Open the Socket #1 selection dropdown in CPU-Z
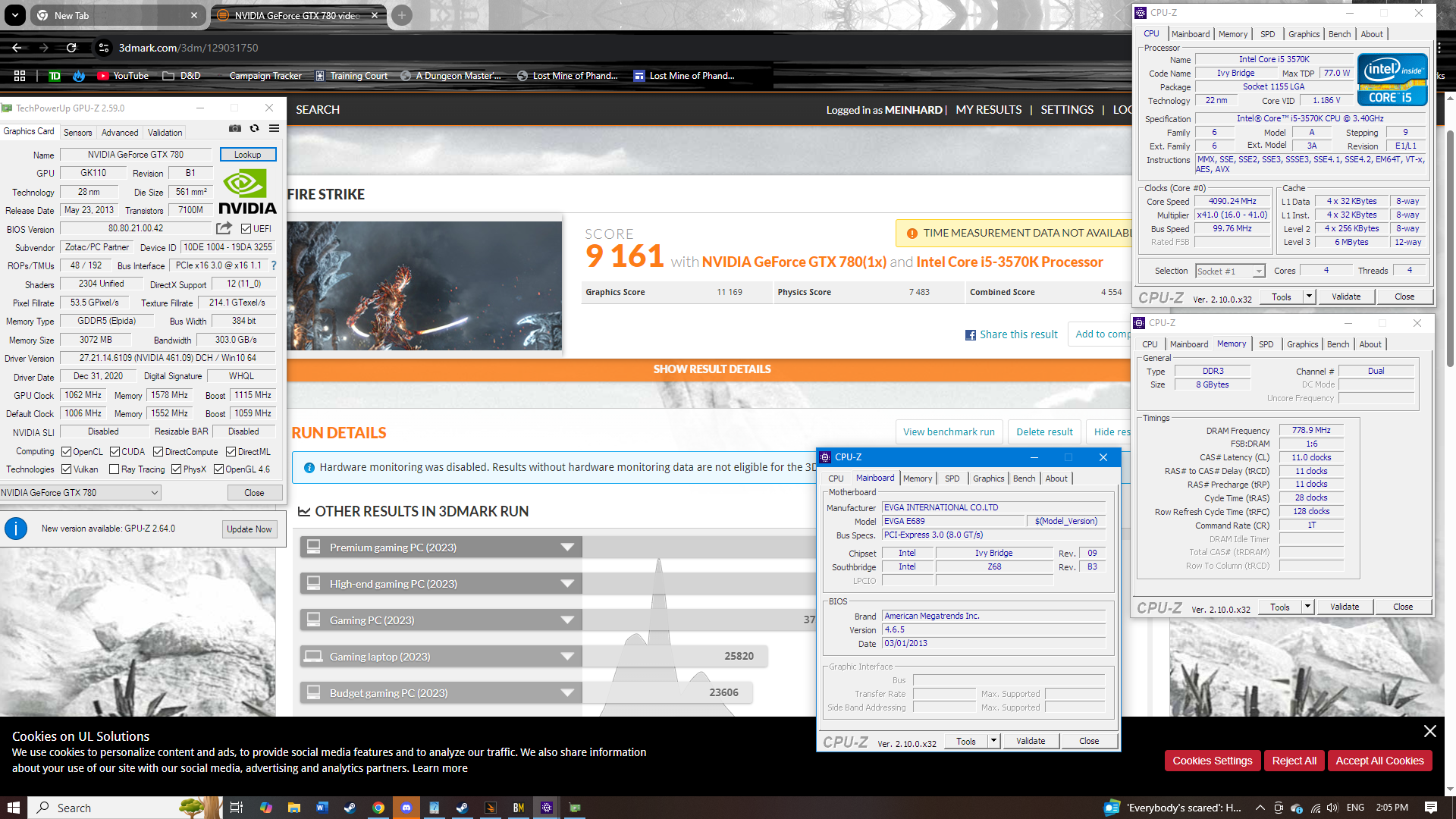The width and height of the screenshot is (1456, 819). (x=1230, y=271)
